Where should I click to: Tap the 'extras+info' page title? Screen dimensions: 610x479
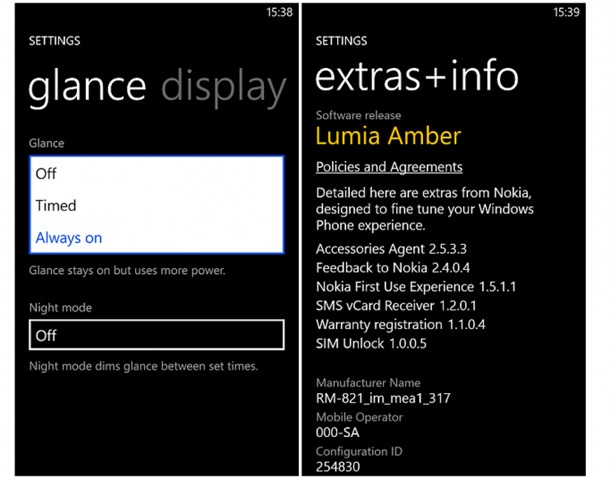pyautogui.click(x=417, y=76)
